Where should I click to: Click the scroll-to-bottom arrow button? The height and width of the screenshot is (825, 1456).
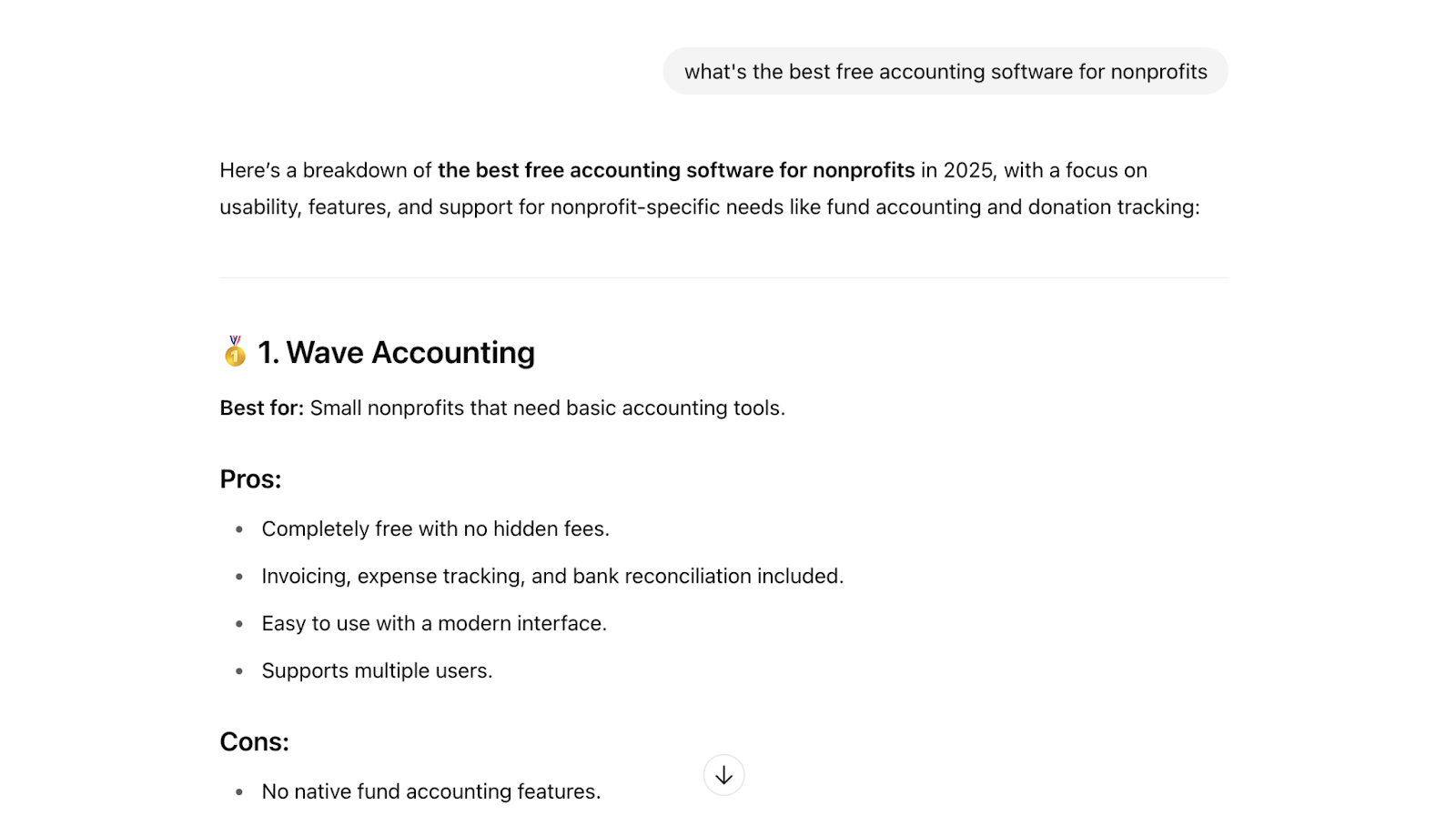tap(723, 775)
